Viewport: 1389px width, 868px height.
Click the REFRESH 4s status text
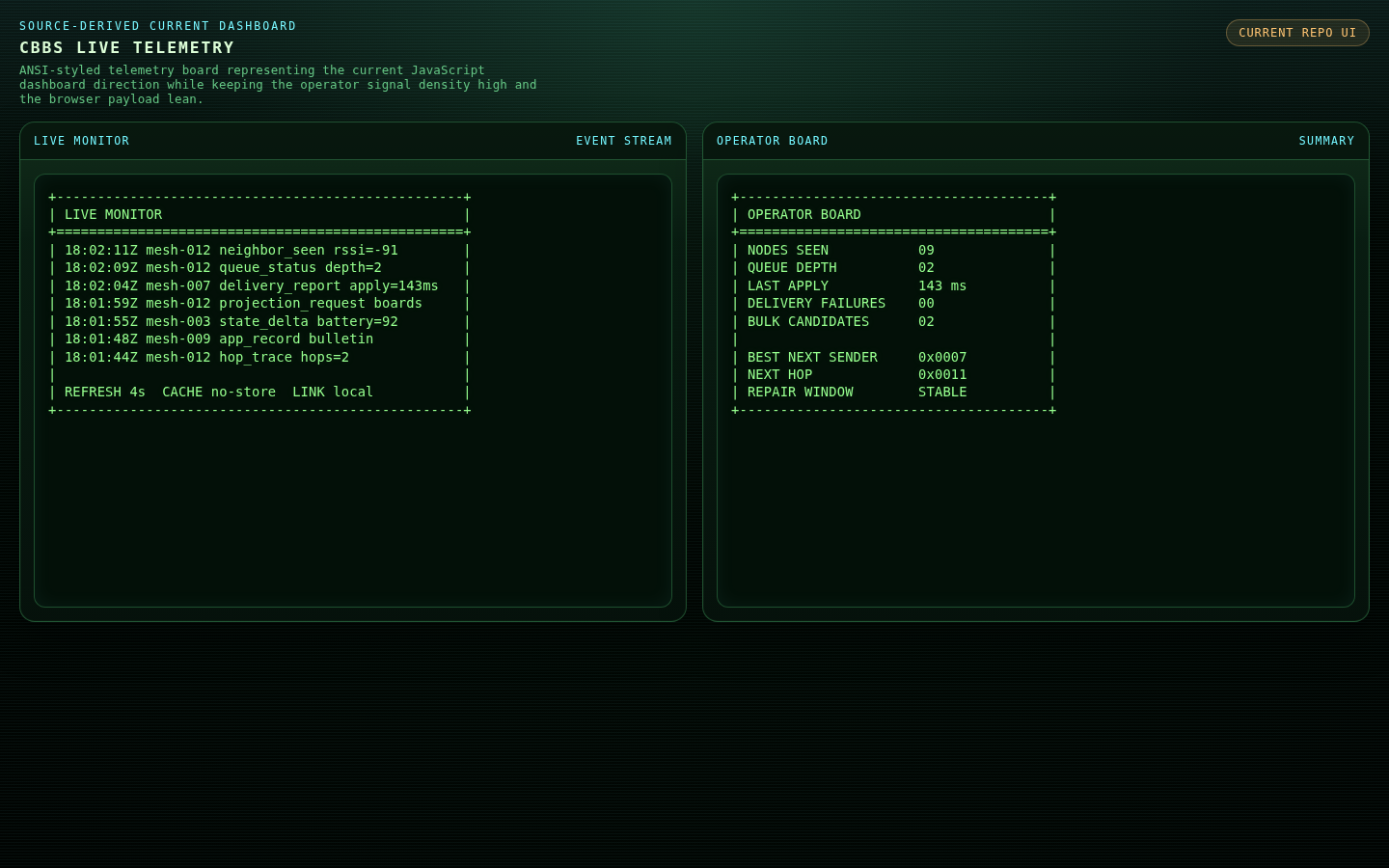point(105,392)
